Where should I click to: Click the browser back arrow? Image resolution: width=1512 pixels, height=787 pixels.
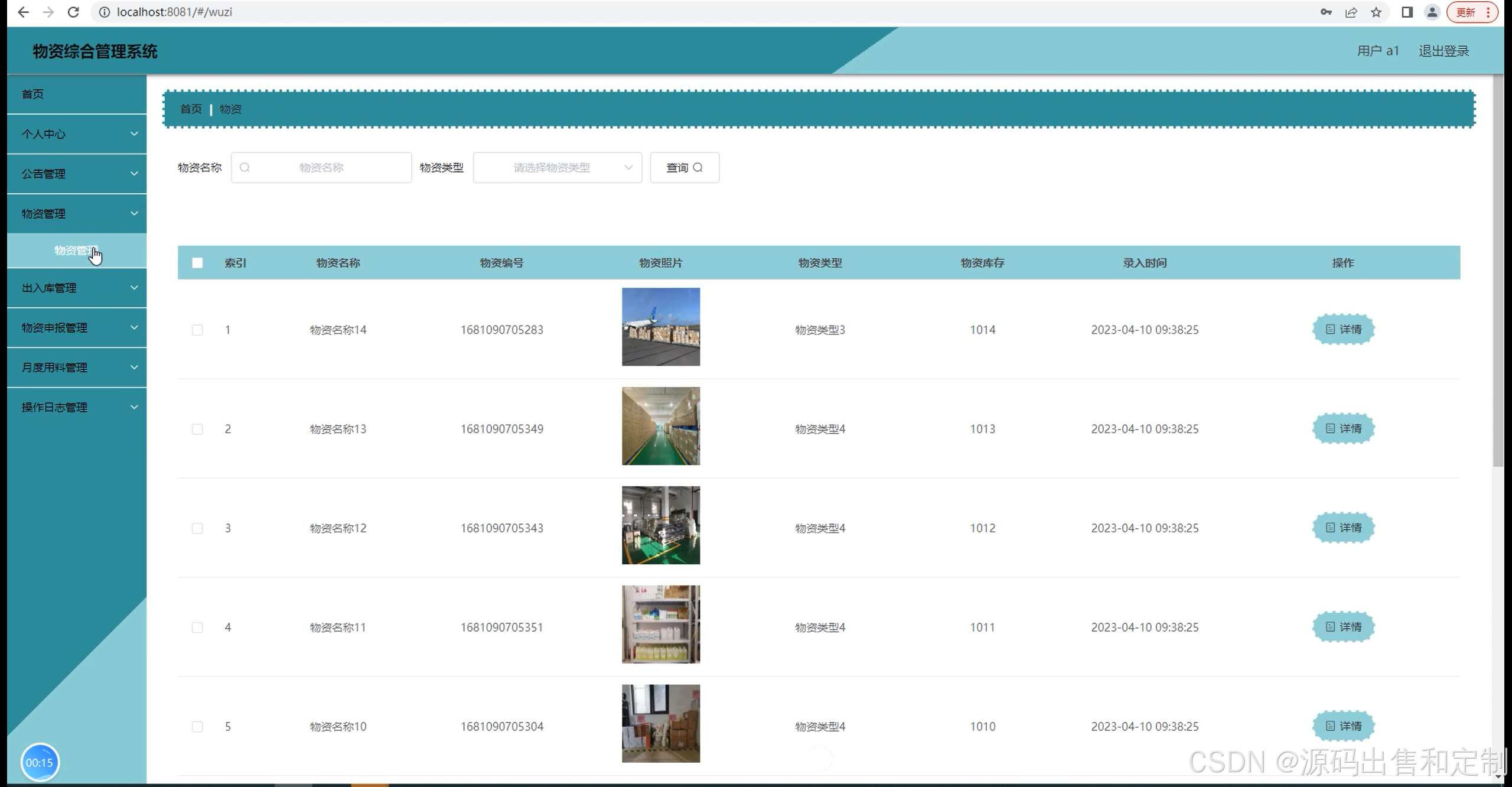coord(23,12)
